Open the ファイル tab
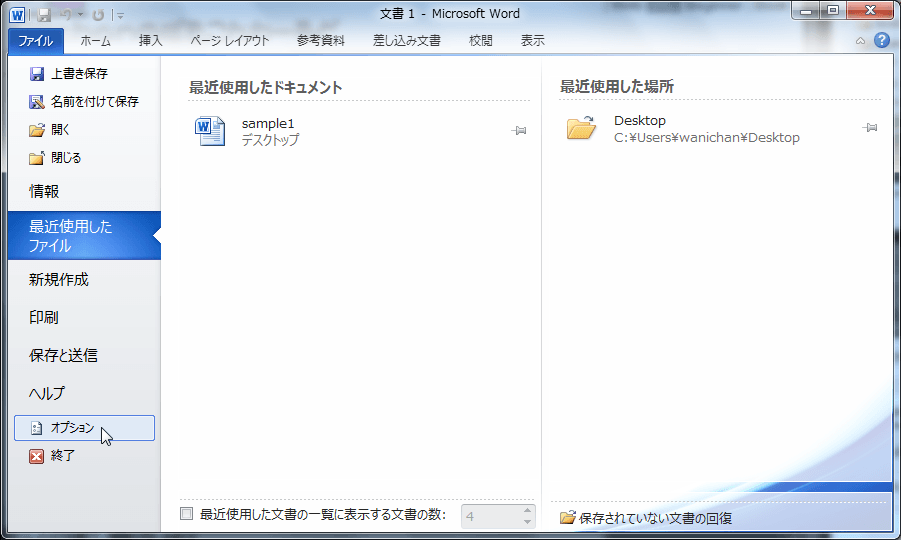901x540 pixels. [x=36, y=41]
